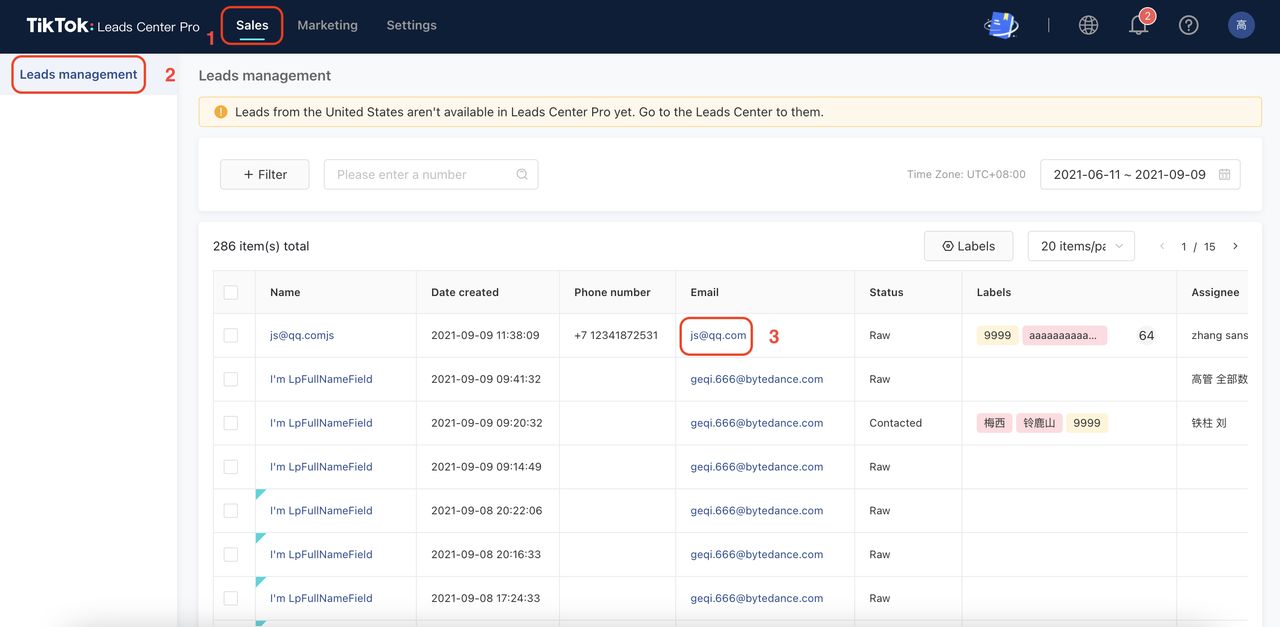
Task: Check the select-all checkbox in table header
Action: 231,292
